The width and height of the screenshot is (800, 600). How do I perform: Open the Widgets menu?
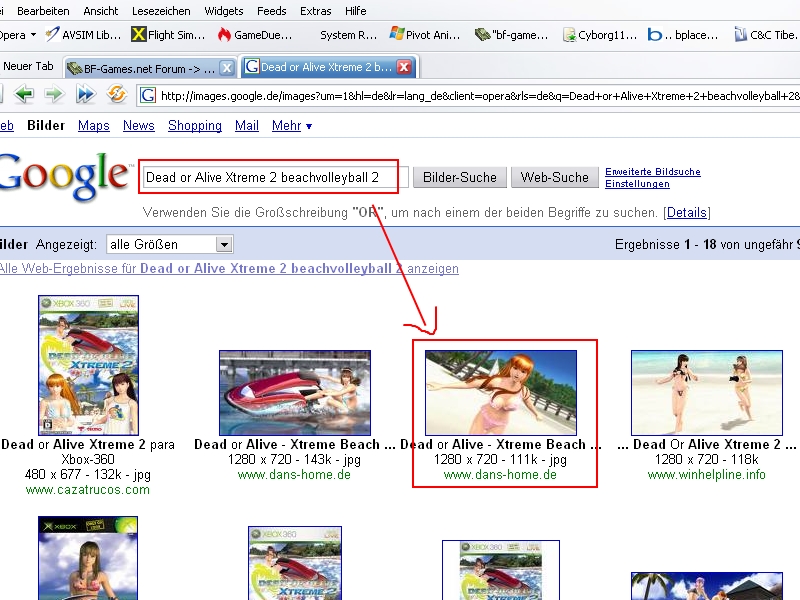click(x=223, y=11)
